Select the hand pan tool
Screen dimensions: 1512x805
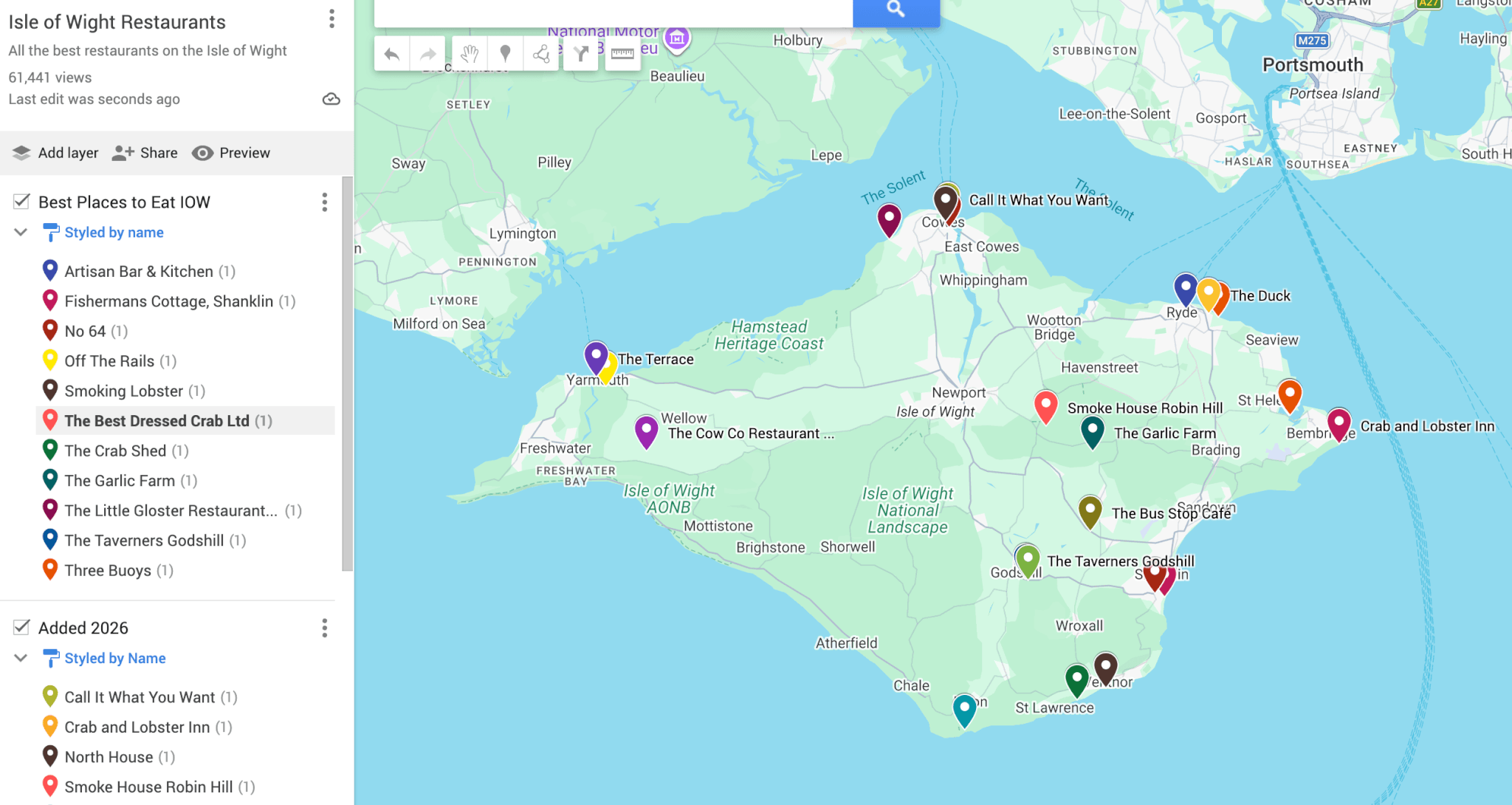pos(470,53)
